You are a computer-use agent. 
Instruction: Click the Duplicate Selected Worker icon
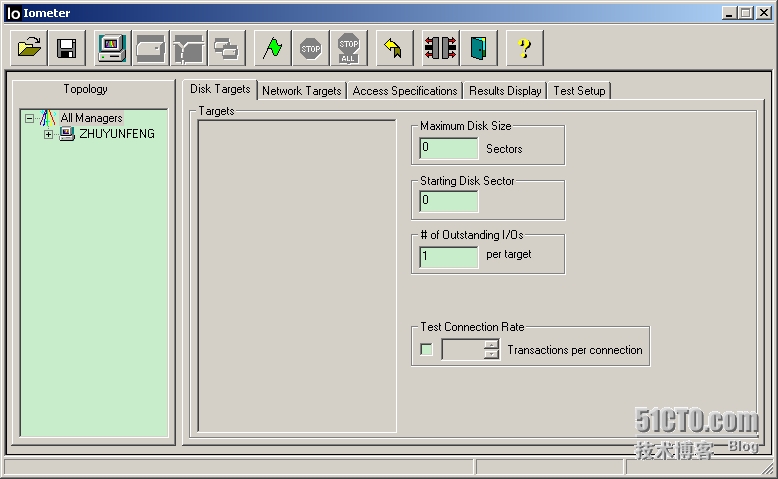tap(227, 48)
